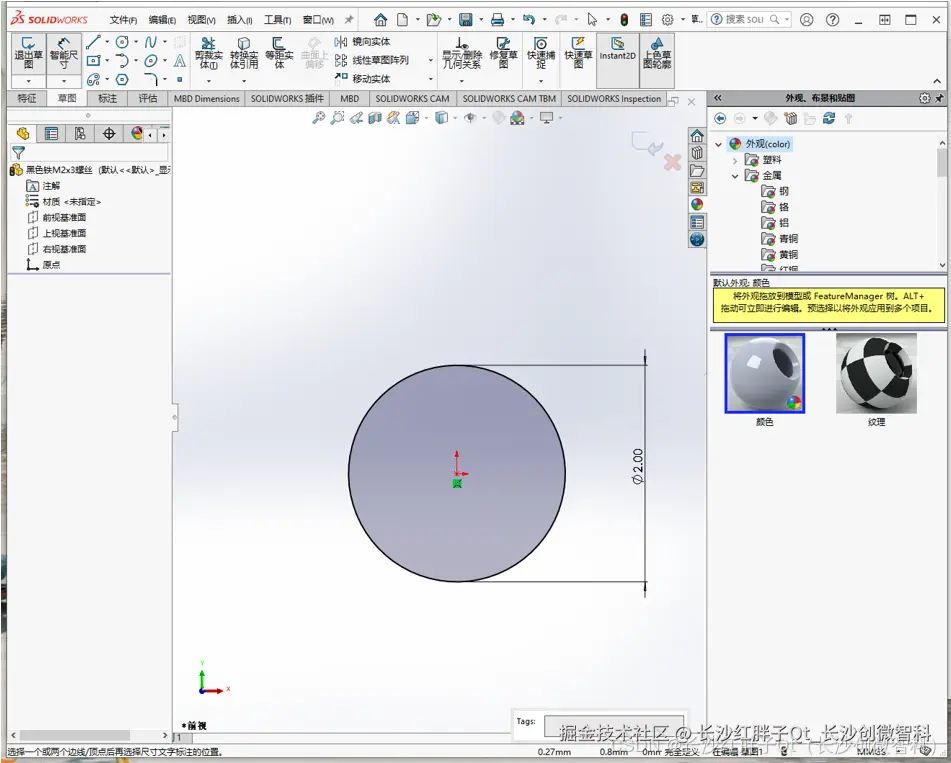Click 退出草图 to exit the sketch
The width and height of the screenshot is (951, 763).
click(28, 52)
